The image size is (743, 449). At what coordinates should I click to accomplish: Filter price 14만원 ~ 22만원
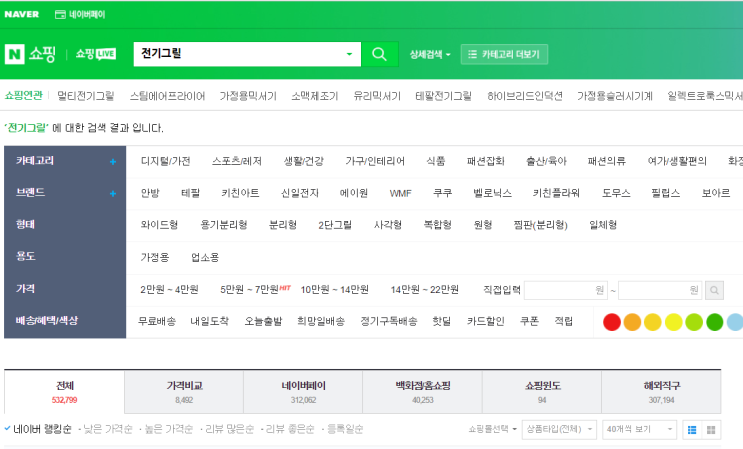425,289
